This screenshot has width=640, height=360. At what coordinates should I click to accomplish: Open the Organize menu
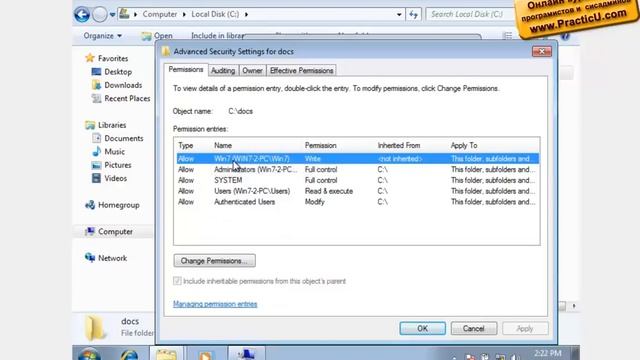[x=102, y=36]
